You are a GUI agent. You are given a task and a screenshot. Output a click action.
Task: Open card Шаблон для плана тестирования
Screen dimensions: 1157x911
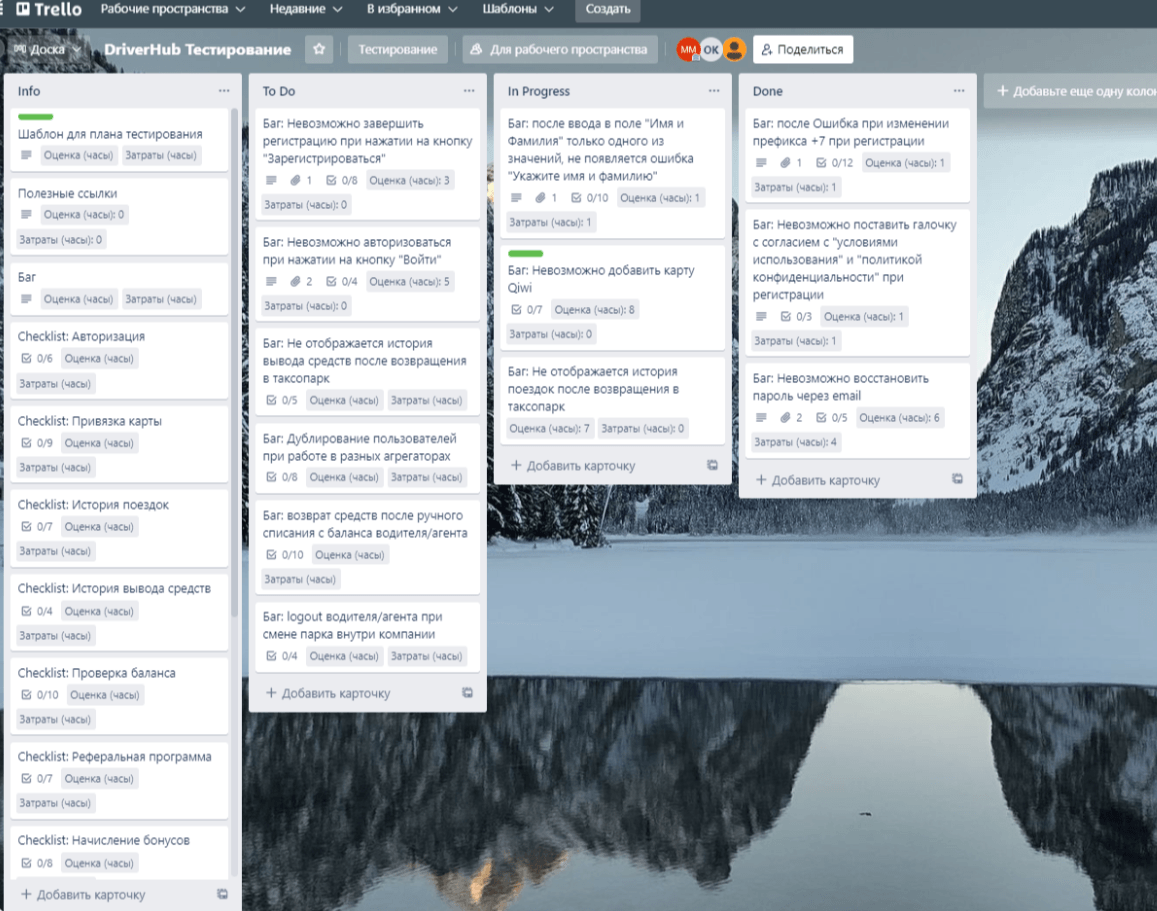[120, 140]
